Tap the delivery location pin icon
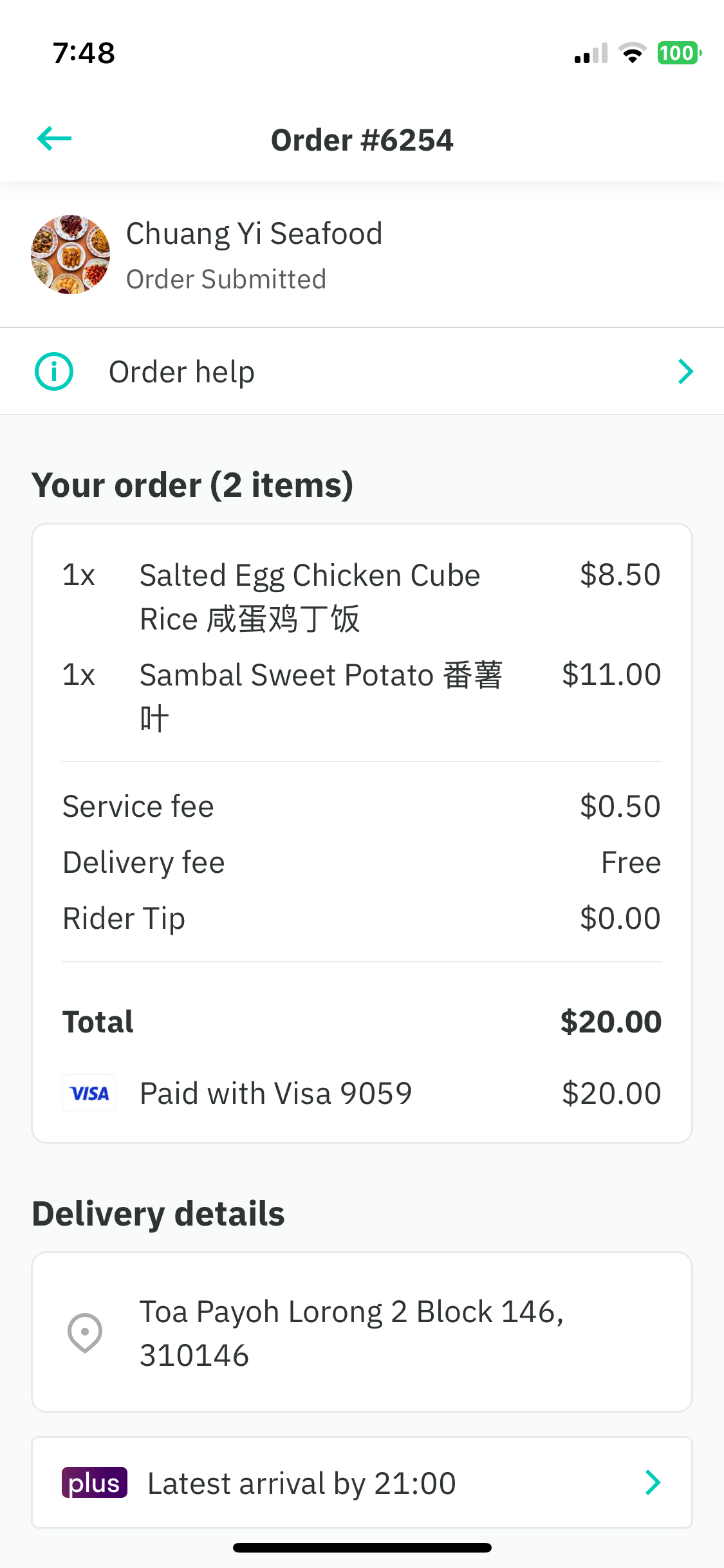The height and width of the screenshot is (1568, 724). pyautogui.click(x=85, y=1332)
